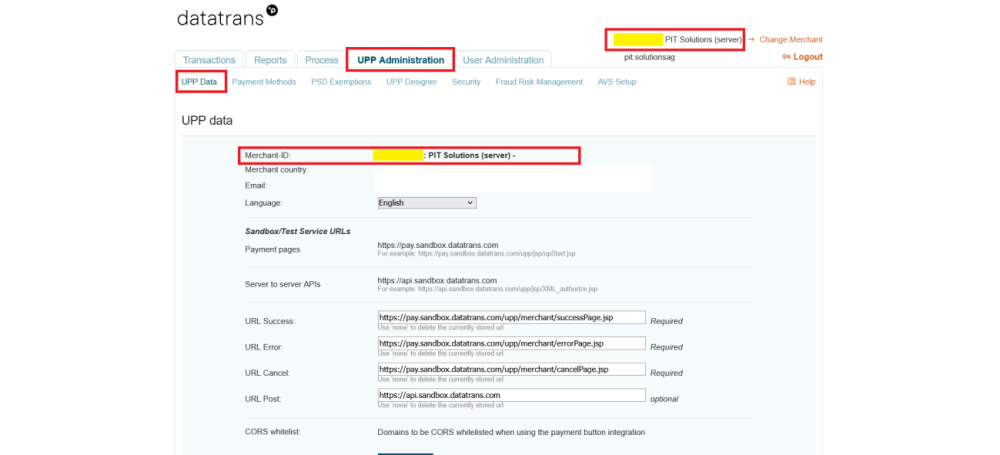Open Fraud Risk Management
1000x455 pixels.
click(538, 82)
